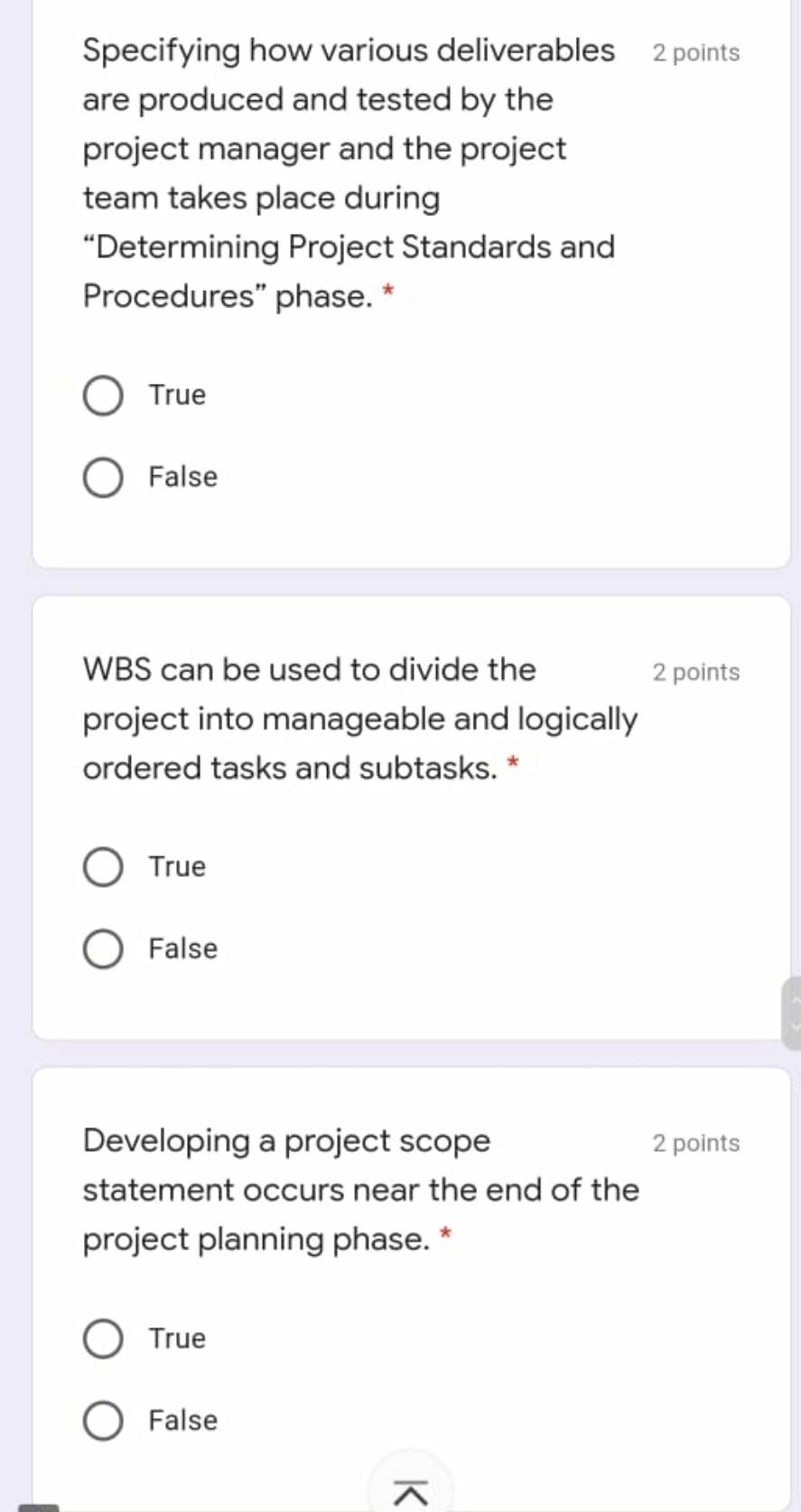Select True for the project standards question
The height and width of the screenshot is (1512, 801).
[x=102, y=395]
